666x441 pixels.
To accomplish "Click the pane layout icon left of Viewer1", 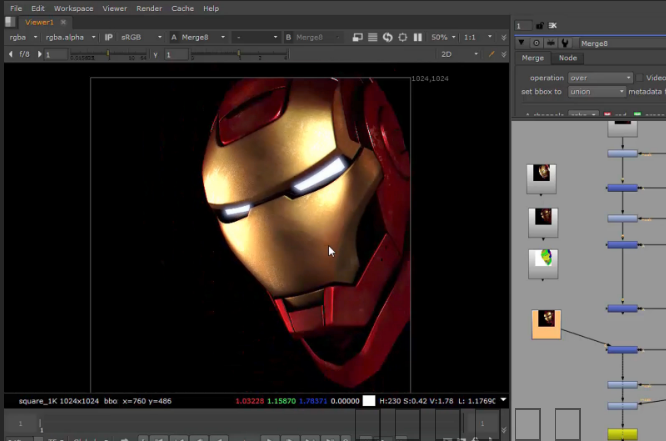I will (11, 22).
